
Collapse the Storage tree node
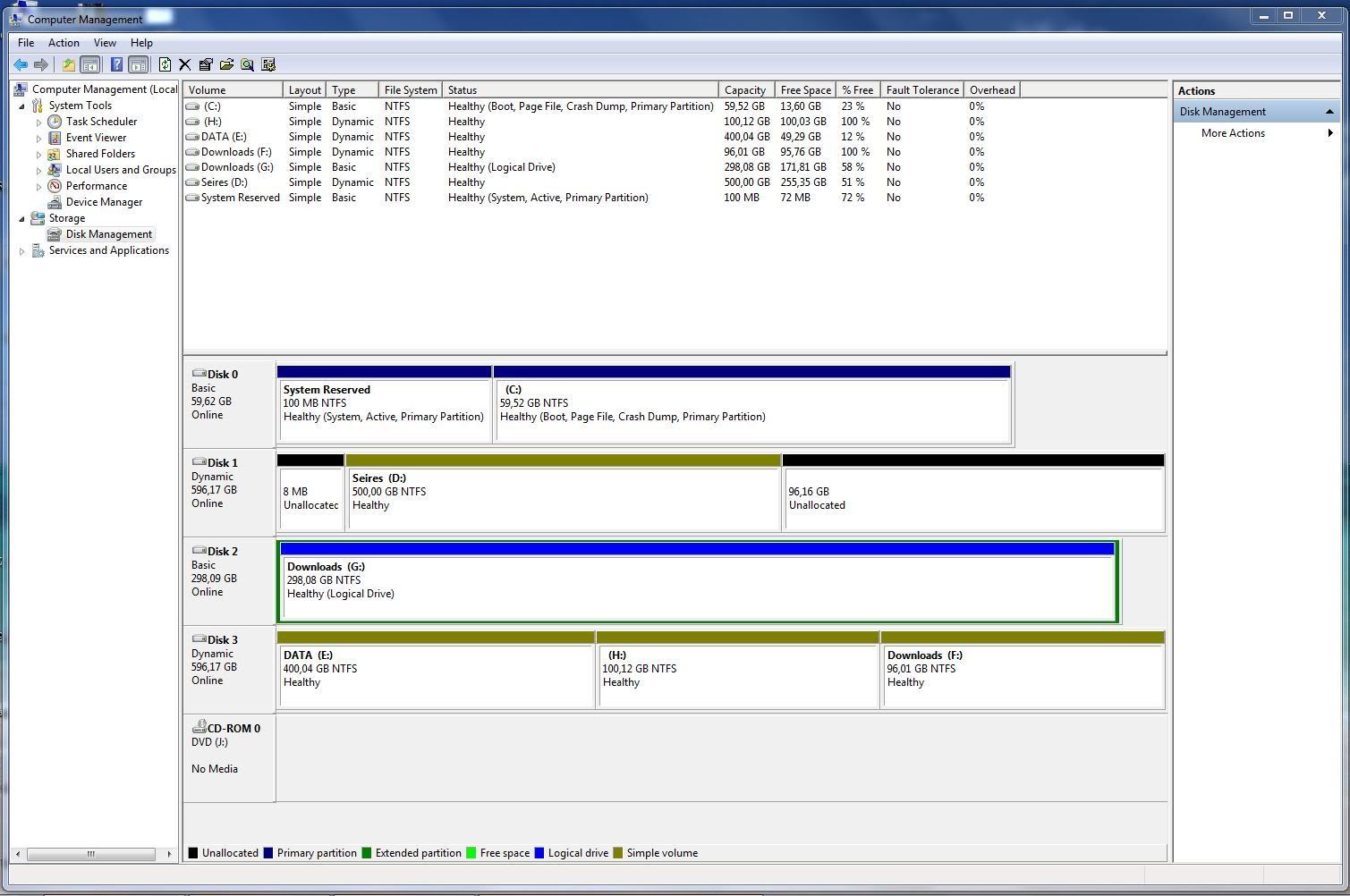click(22, 218)
